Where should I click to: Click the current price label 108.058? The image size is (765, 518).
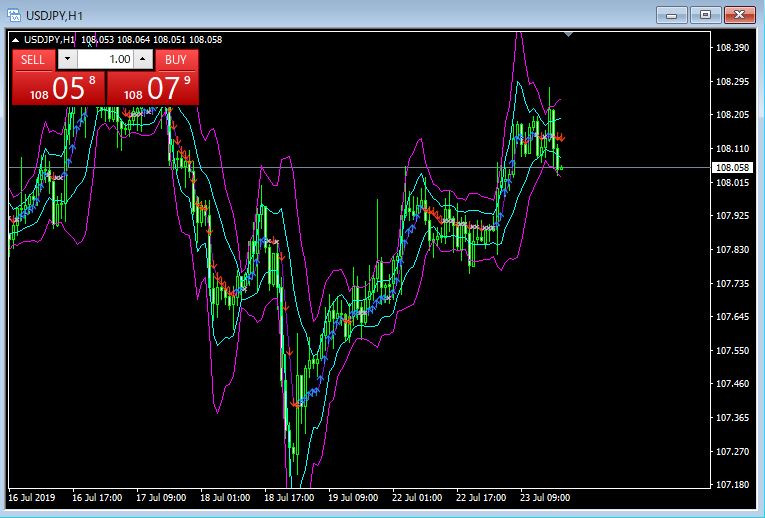(732, 167)
